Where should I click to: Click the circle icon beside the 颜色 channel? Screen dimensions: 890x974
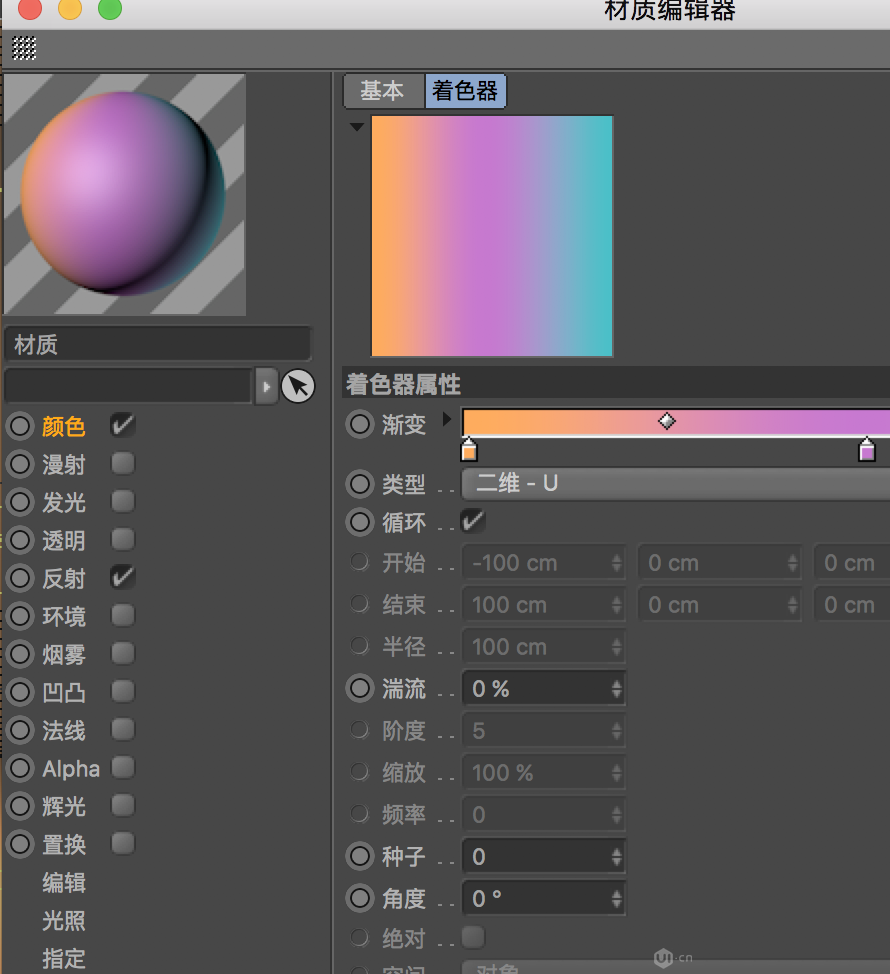pos(18,424)
